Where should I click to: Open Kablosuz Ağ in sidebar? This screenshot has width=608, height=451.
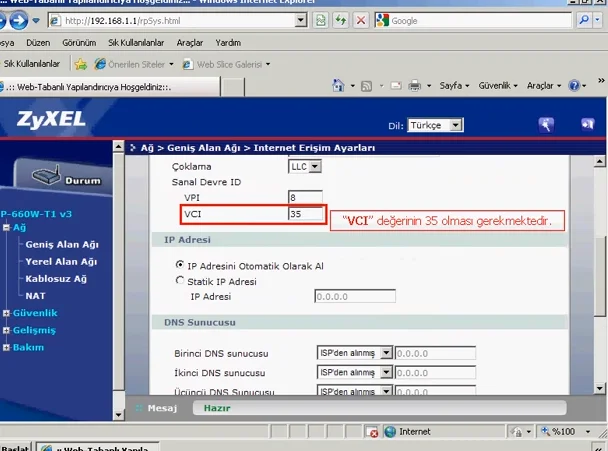click(56, 279)
